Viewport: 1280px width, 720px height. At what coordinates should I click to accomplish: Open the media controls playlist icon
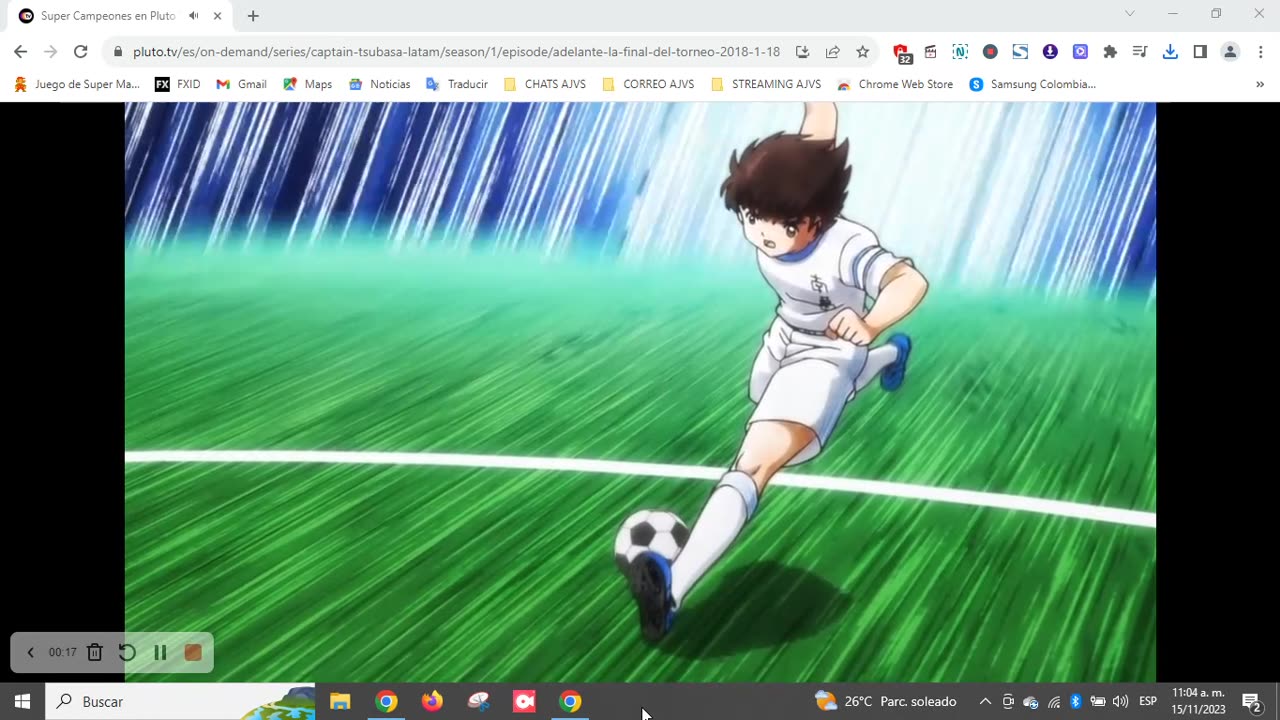[x=1140, y=52]
